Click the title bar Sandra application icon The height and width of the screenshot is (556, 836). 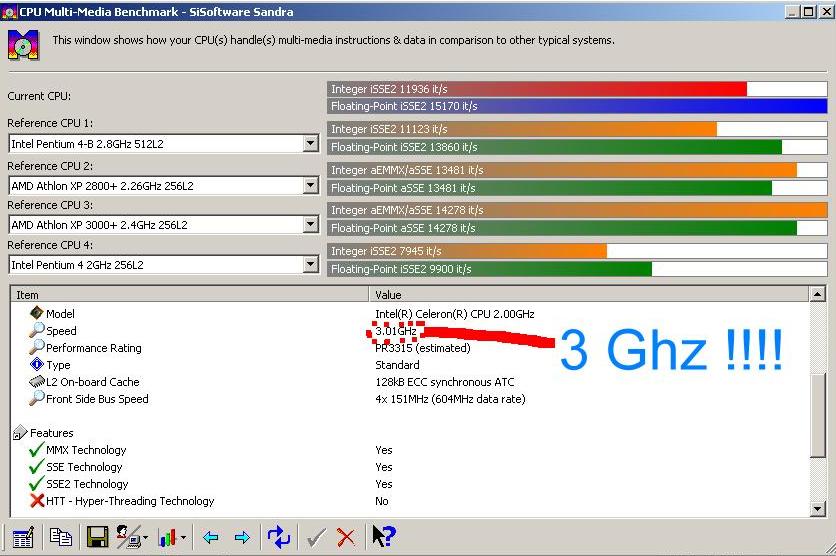click(9, 12)
